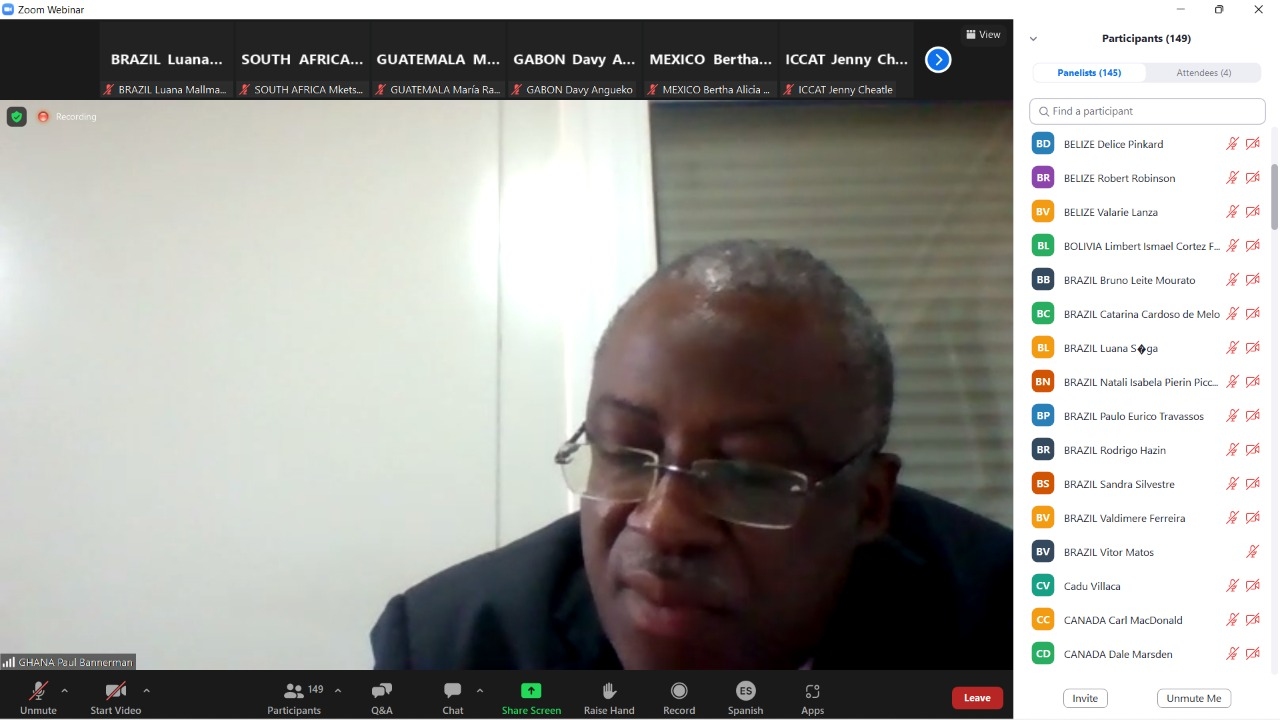Click muted mic icon for BRAZIL Vitor Matos
The image size is (1280, 720).
click(x=1252, y=552)
